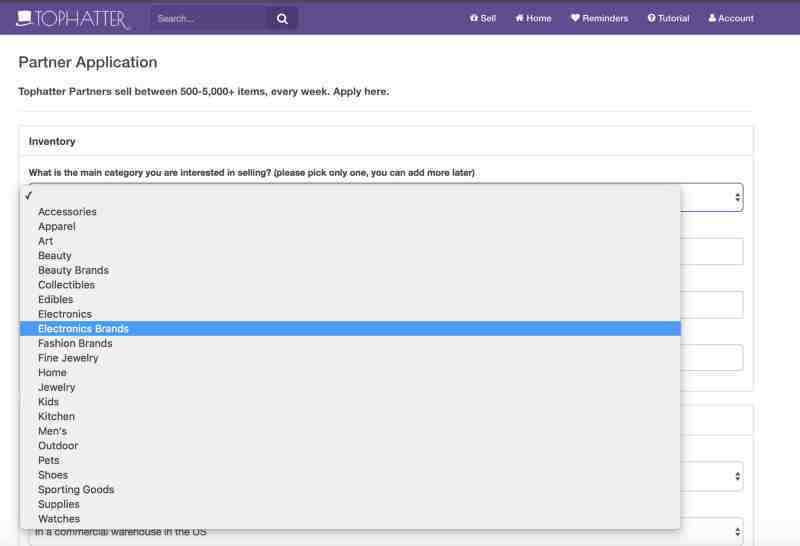Screen dimensions: 800x546
Task: Select Art category option
Action: point(350,241)
